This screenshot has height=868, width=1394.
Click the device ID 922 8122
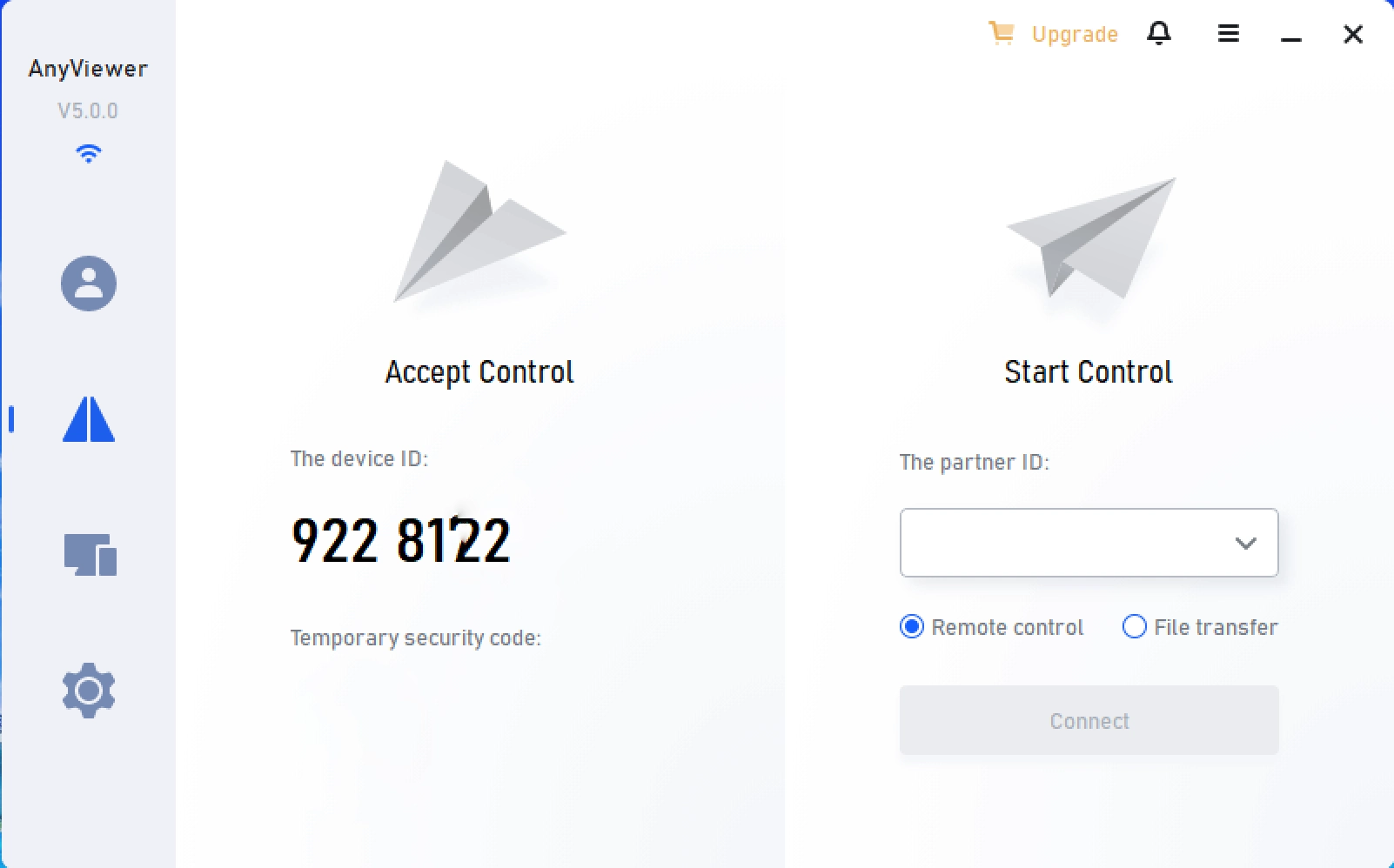coord(401,540)
